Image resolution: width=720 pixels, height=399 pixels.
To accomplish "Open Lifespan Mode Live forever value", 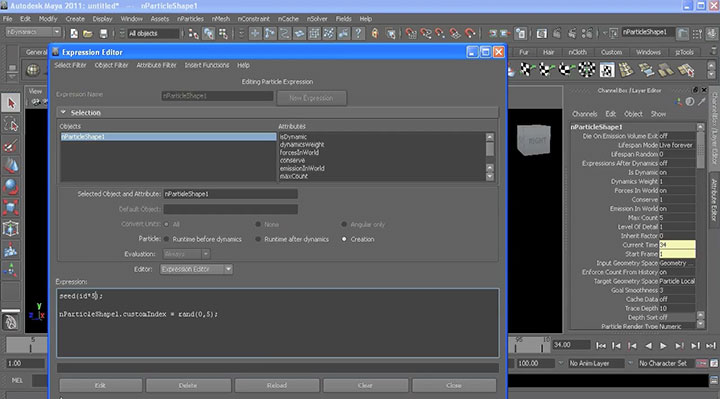I will point(677,145).
